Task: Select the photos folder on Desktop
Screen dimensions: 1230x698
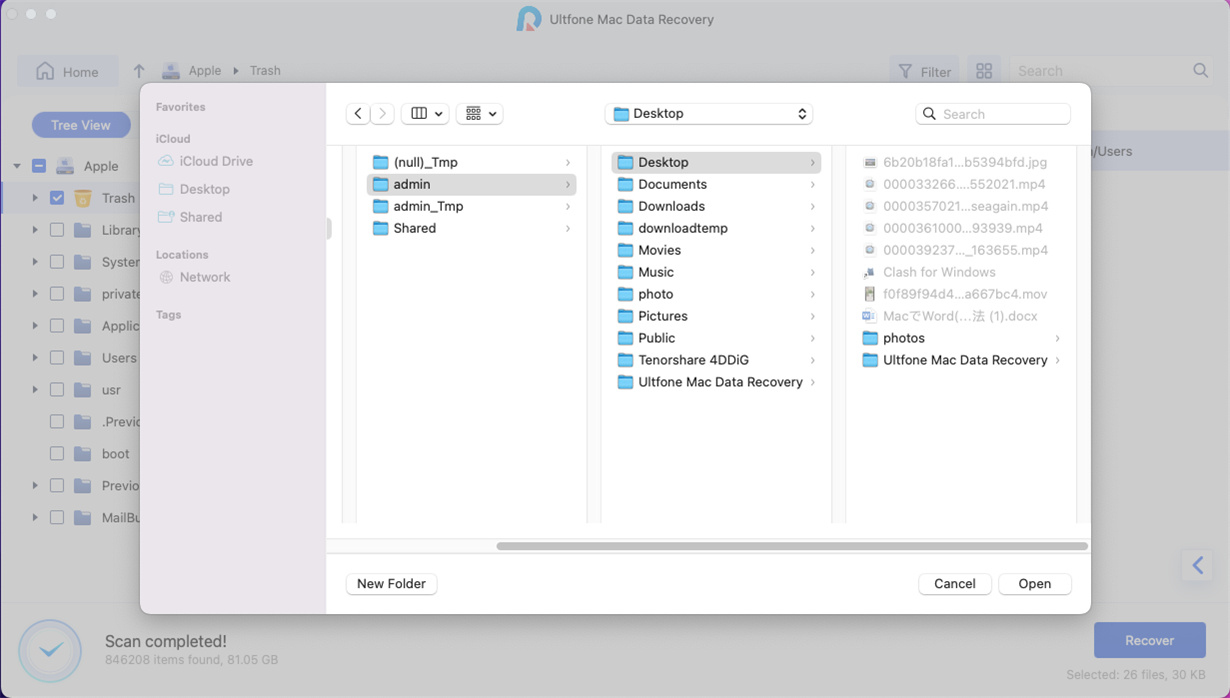Action: [x=961, y=338]
